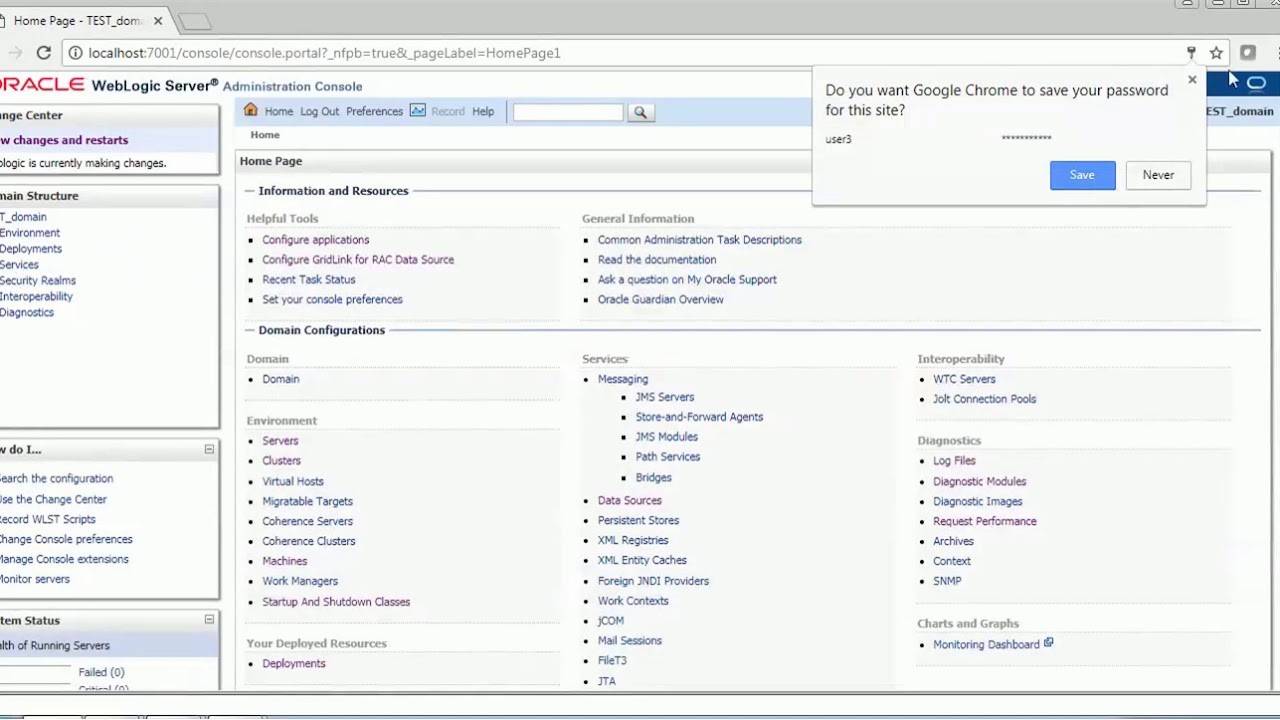
Task: Open JMS Servers under Messaging
Action: [x=664, y=397]
